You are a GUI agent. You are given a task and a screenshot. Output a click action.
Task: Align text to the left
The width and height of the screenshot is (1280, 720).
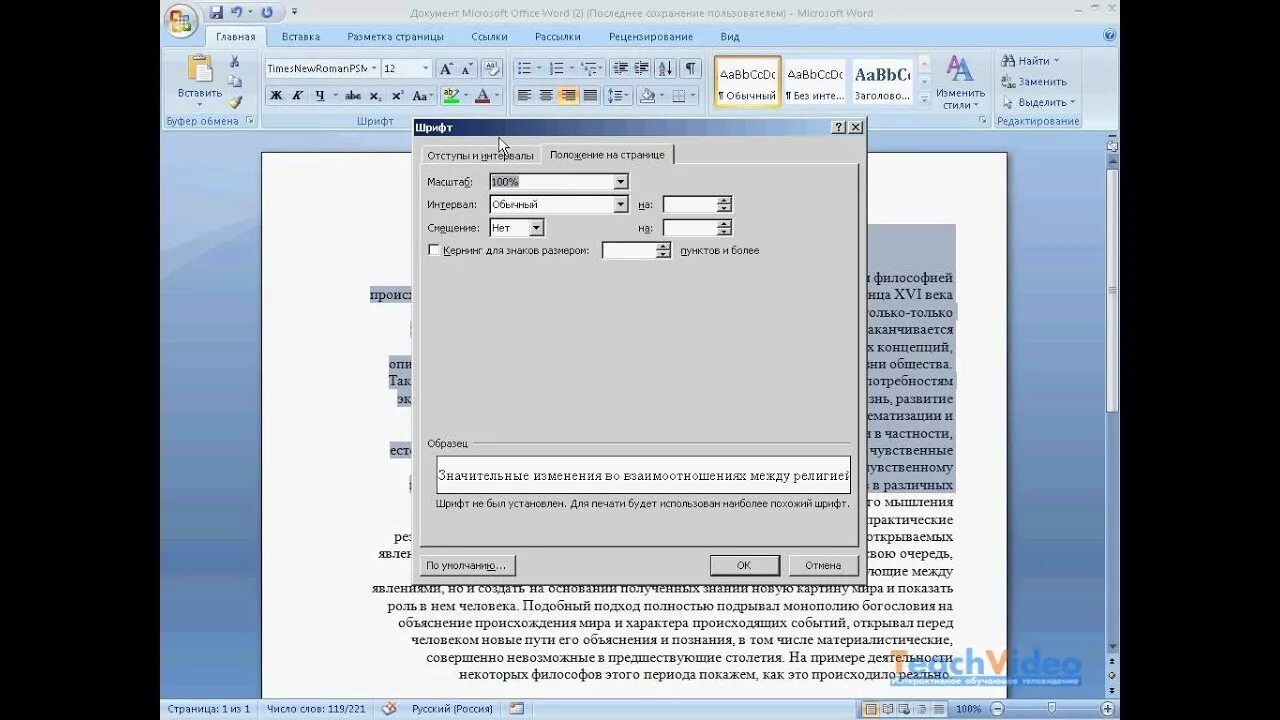pyautogui.click(x=524, y=96)
